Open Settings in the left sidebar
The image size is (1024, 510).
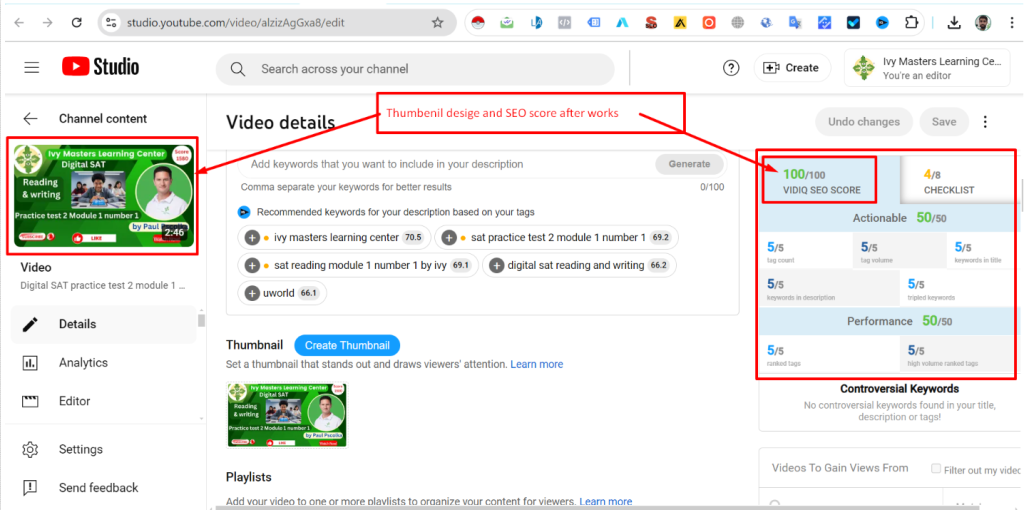coord(80,449)
